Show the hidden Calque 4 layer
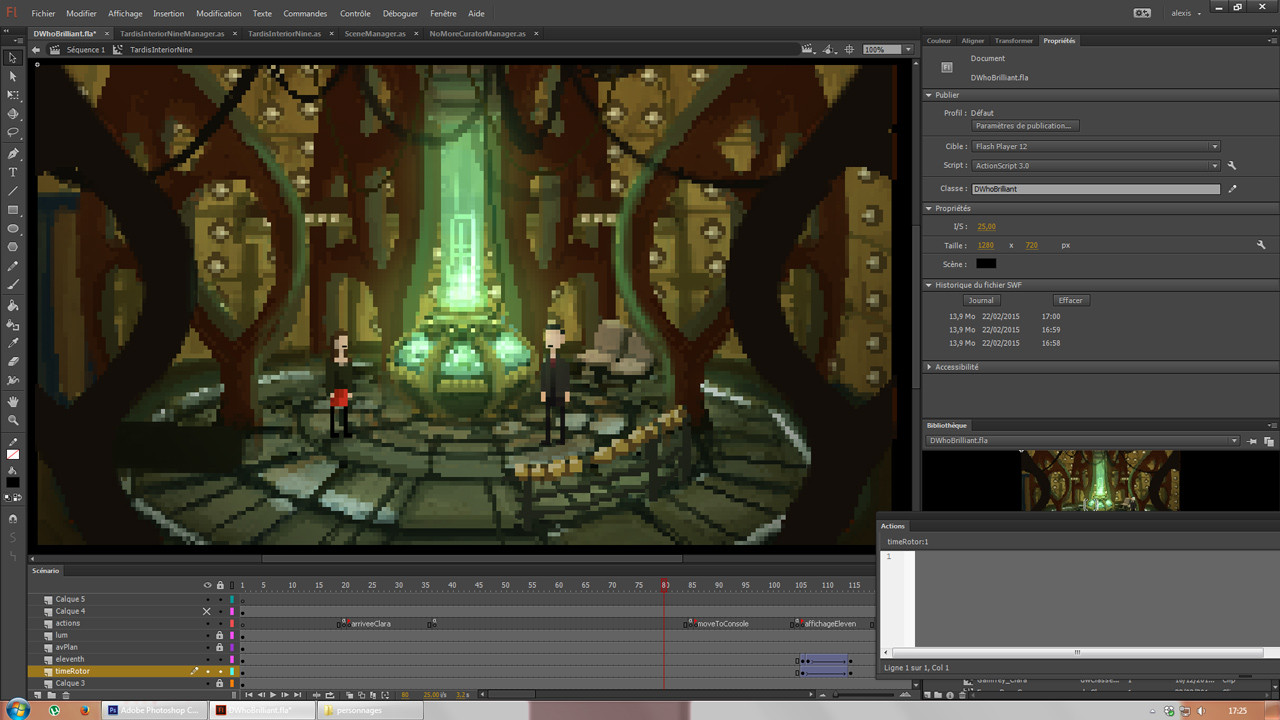1280x720 pixels. click(207, 611)
